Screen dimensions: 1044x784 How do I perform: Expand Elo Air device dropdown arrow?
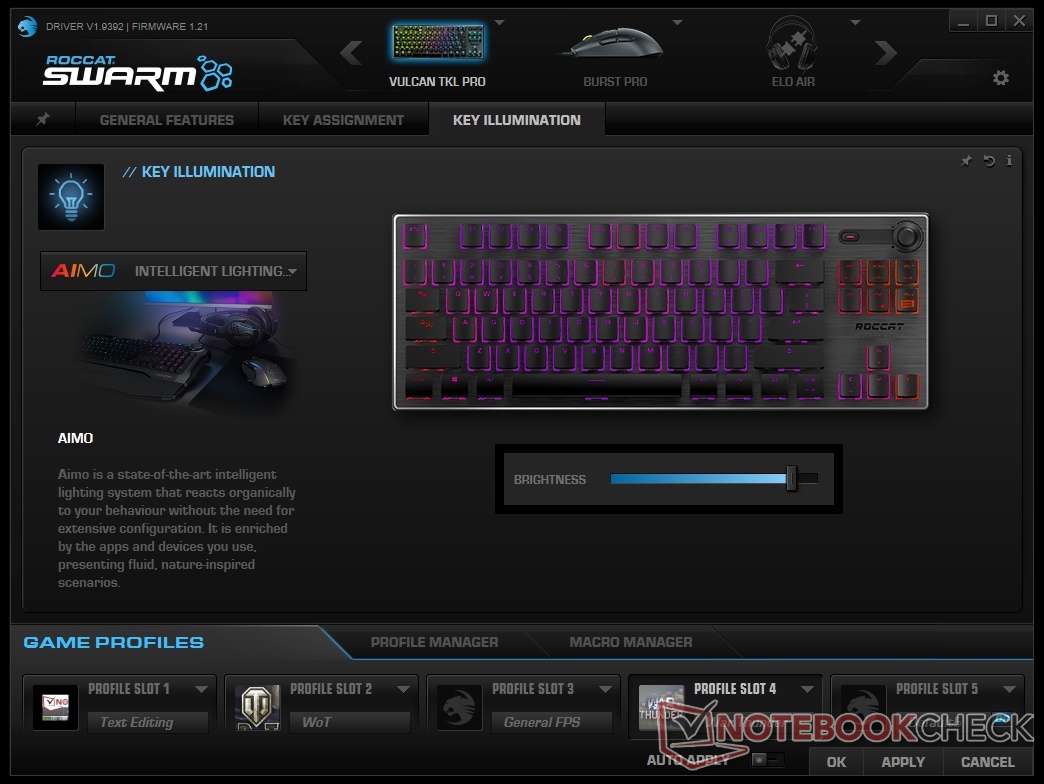pos(856,23)
